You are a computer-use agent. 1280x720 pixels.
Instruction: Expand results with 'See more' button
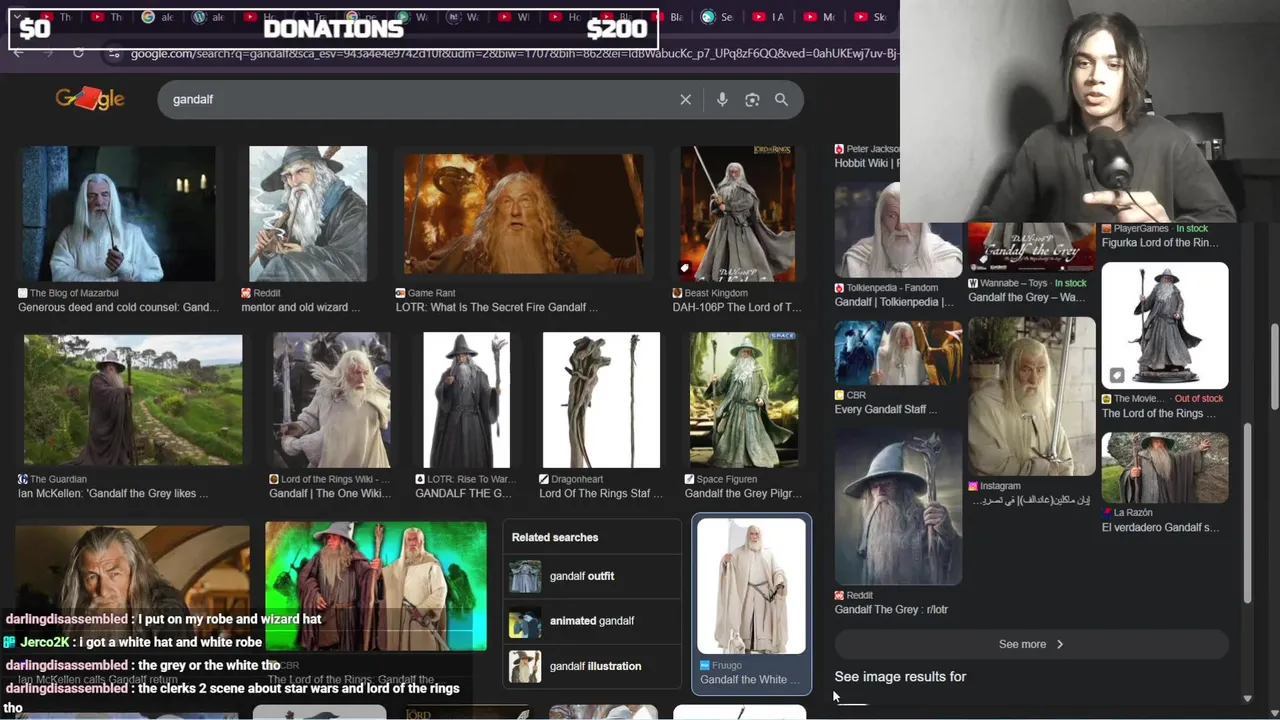(x=1031, y=644)
